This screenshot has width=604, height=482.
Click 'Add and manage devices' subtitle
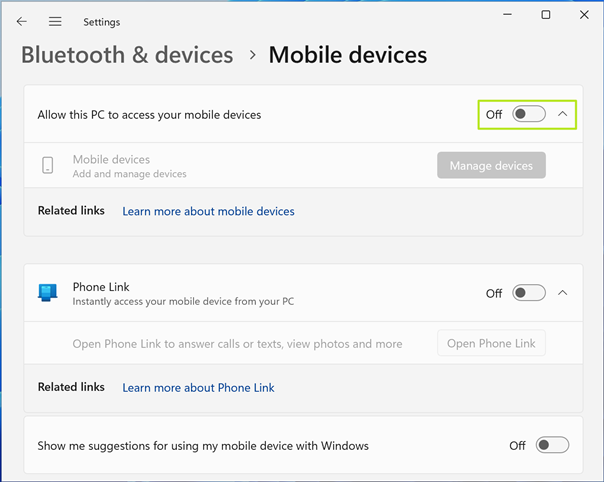pos(129,174)
